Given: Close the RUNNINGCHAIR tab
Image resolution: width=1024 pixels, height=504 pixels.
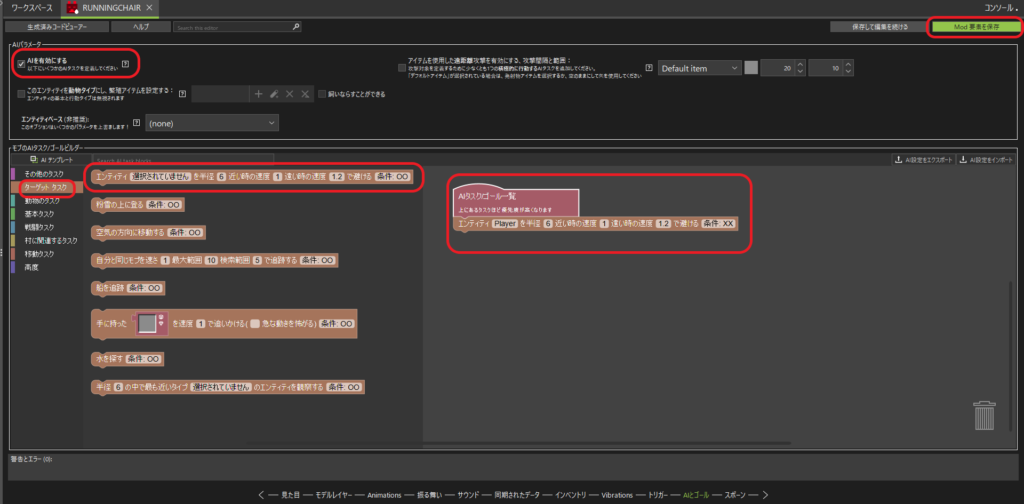Looking at the screenshot, I should (x=148, y=8).
